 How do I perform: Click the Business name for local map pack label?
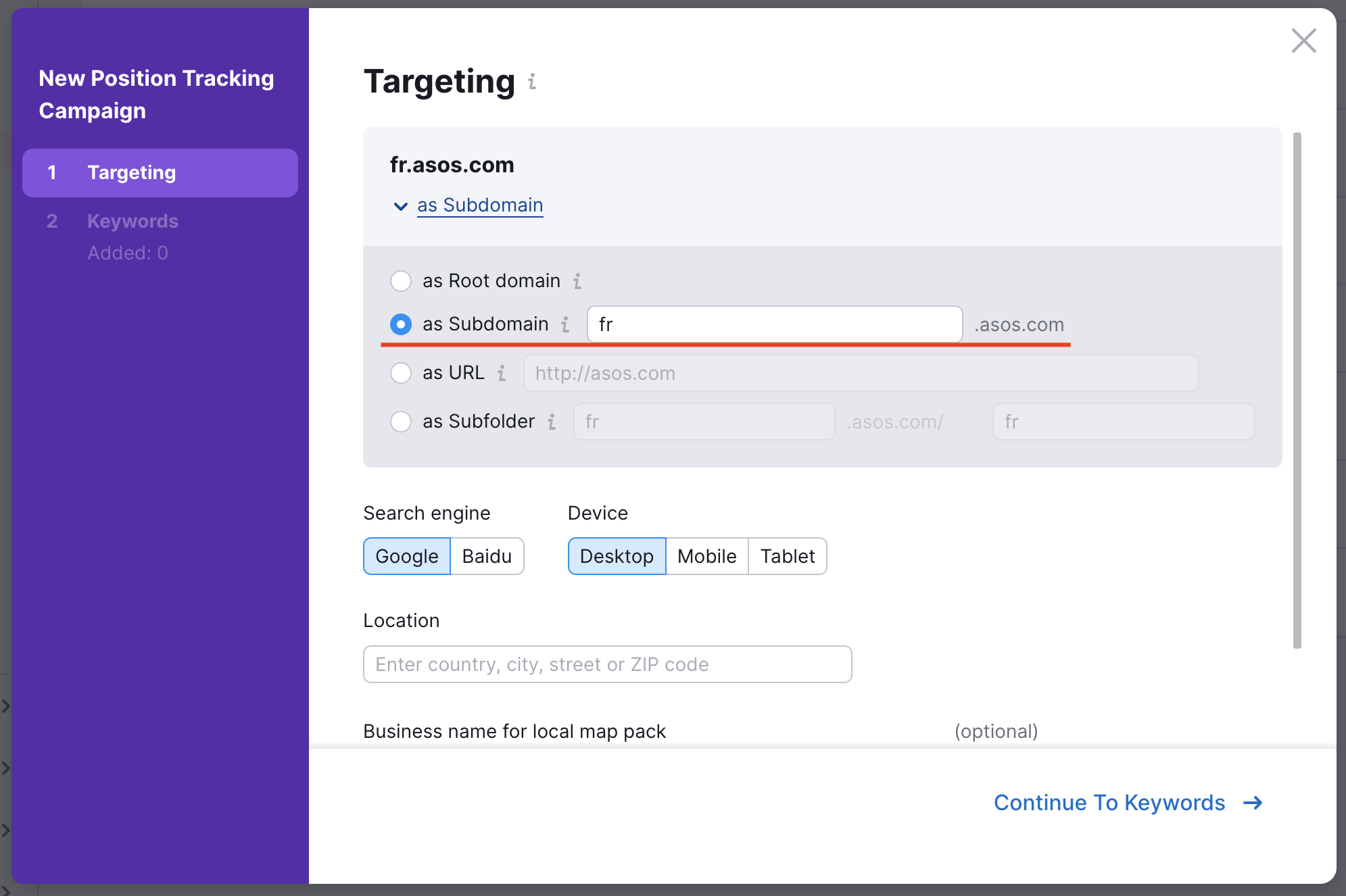tap(514, 731)
